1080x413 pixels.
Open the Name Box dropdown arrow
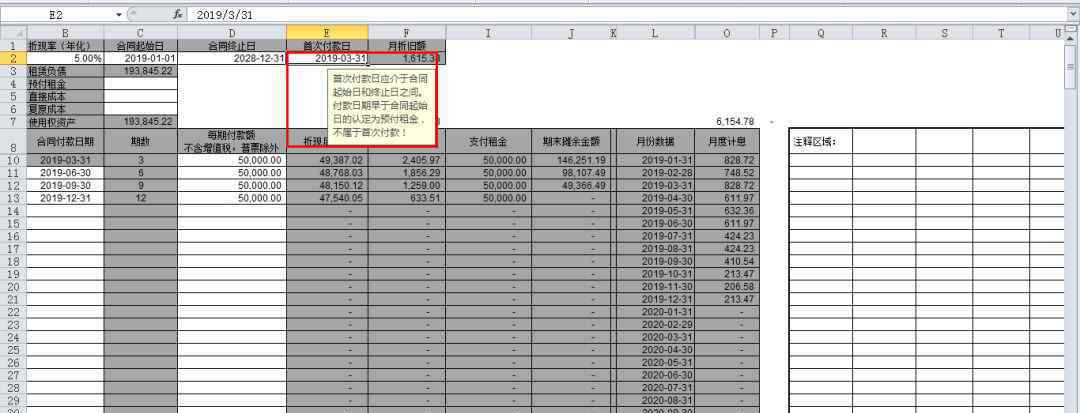pyautogui.click(x=118, y=14)
